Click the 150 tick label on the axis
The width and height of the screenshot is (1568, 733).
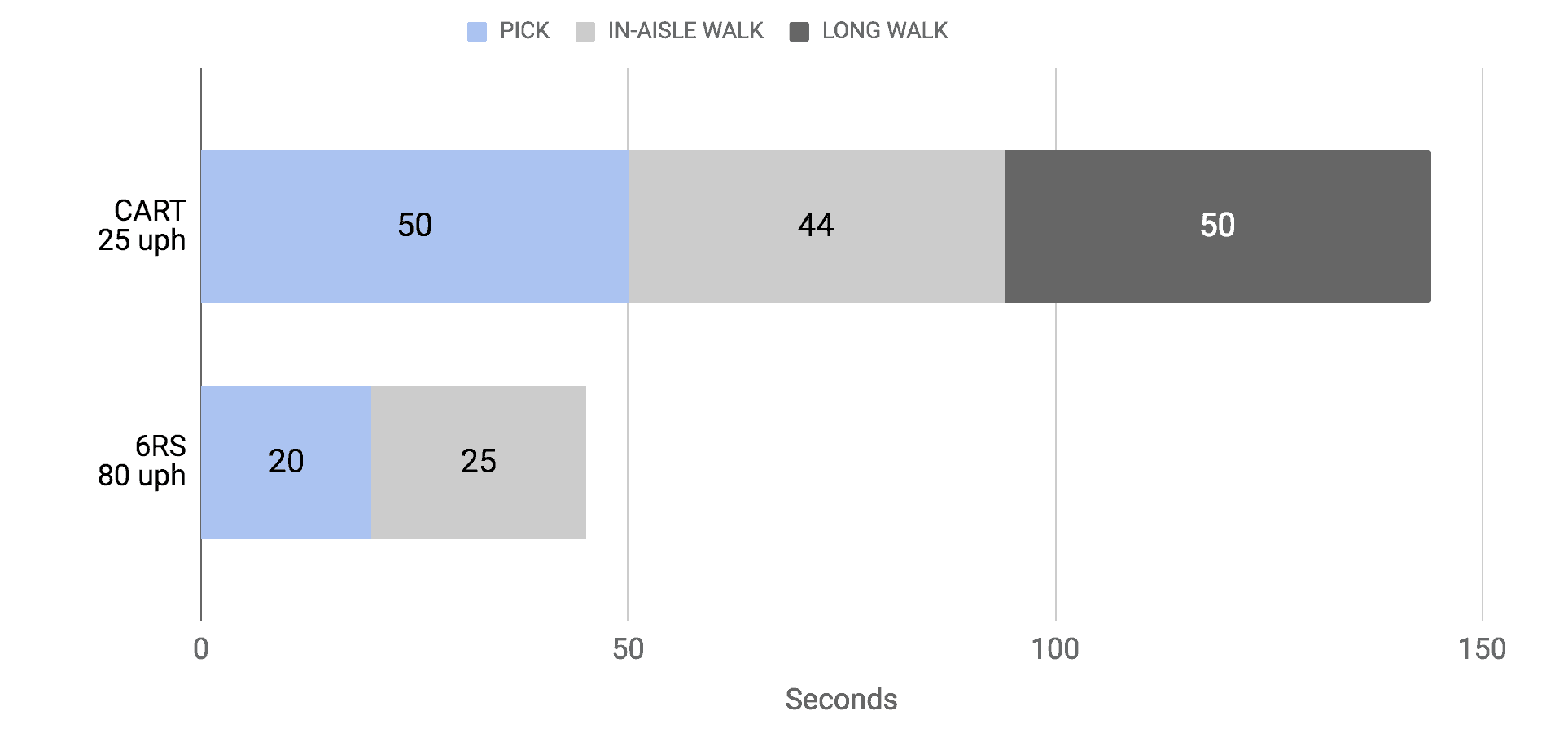pos(1483,649)
